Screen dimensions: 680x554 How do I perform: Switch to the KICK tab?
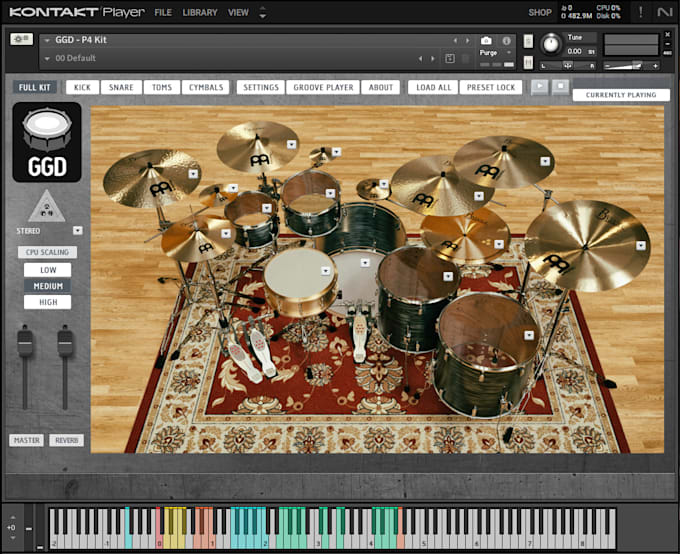[x=82, y=87]
